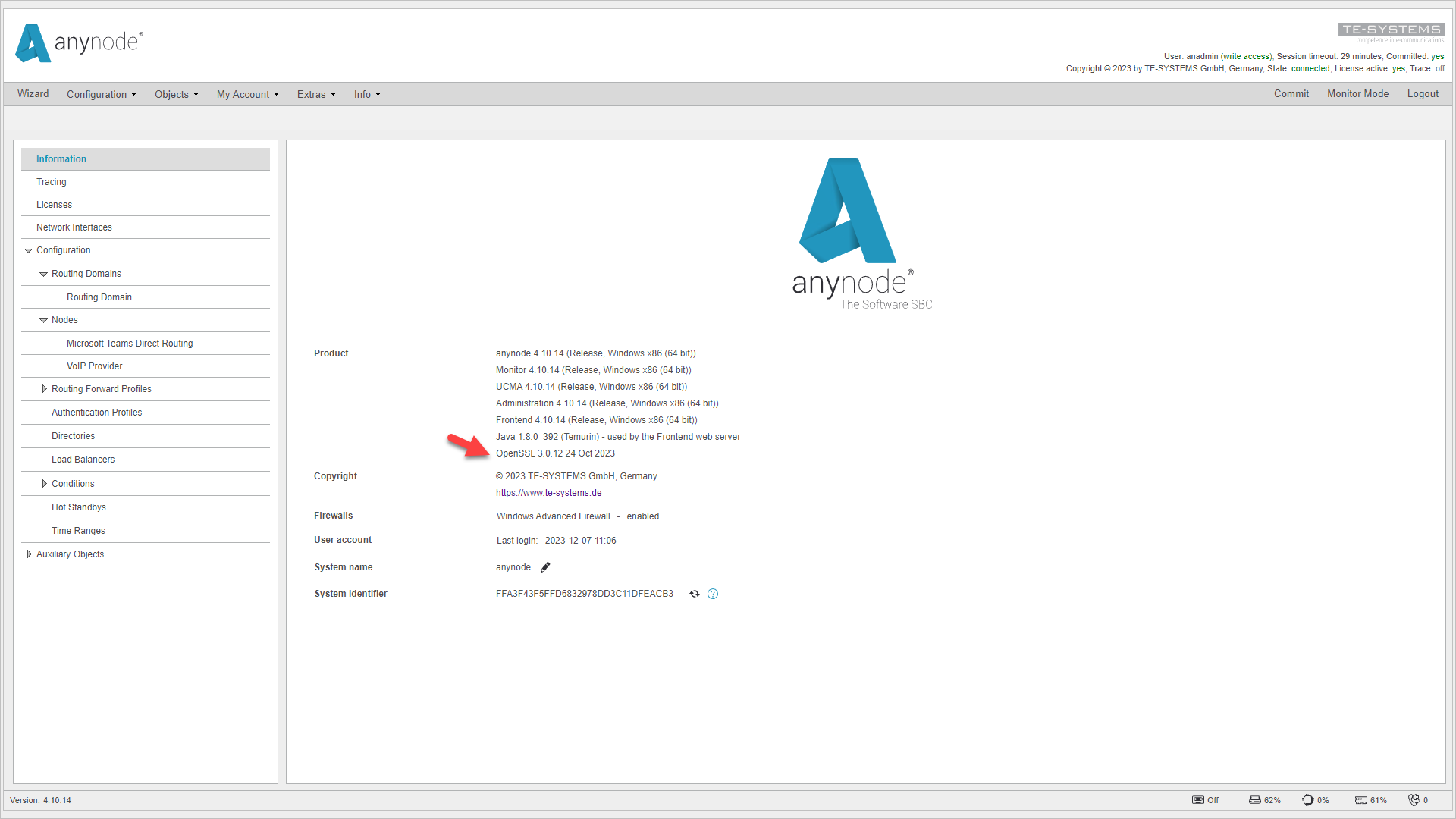Viewport: 1456px width, 819px height.
Task: Select Load Balancers entry
Action: coord(146,460)
